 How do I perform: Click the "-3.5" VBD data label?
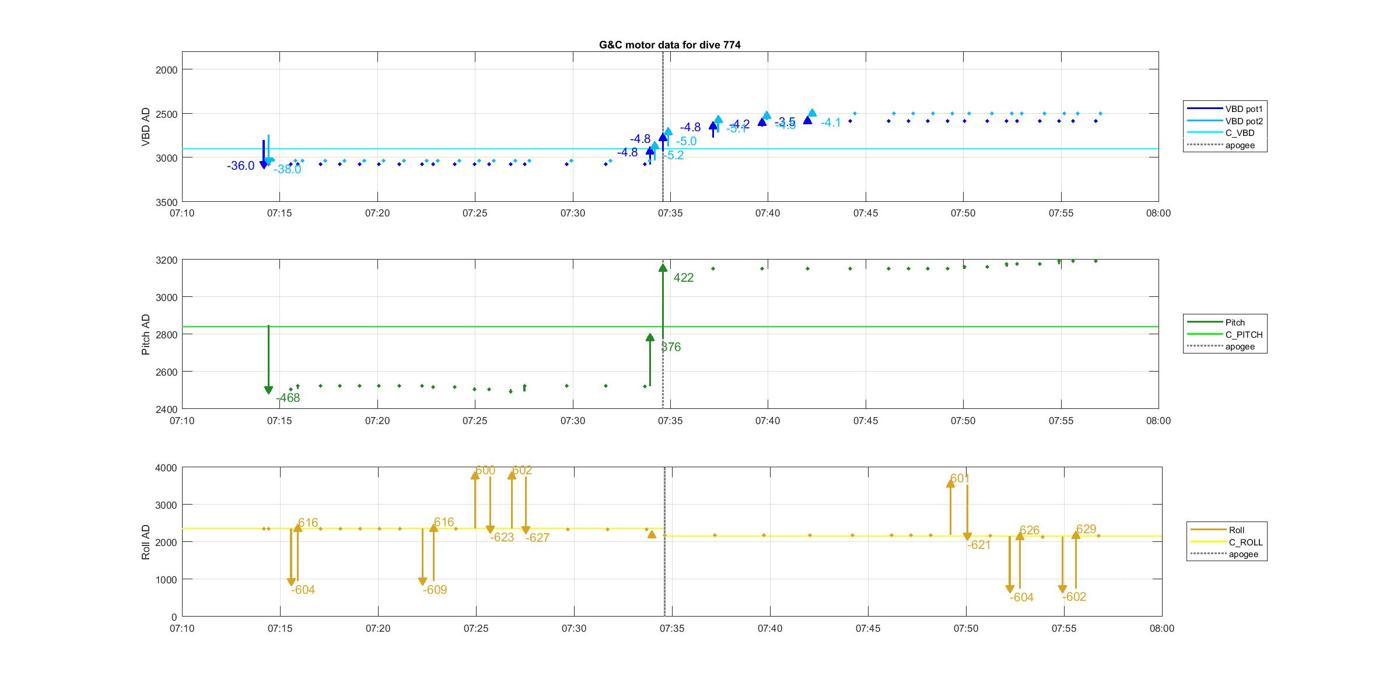(x=785, y=122)
